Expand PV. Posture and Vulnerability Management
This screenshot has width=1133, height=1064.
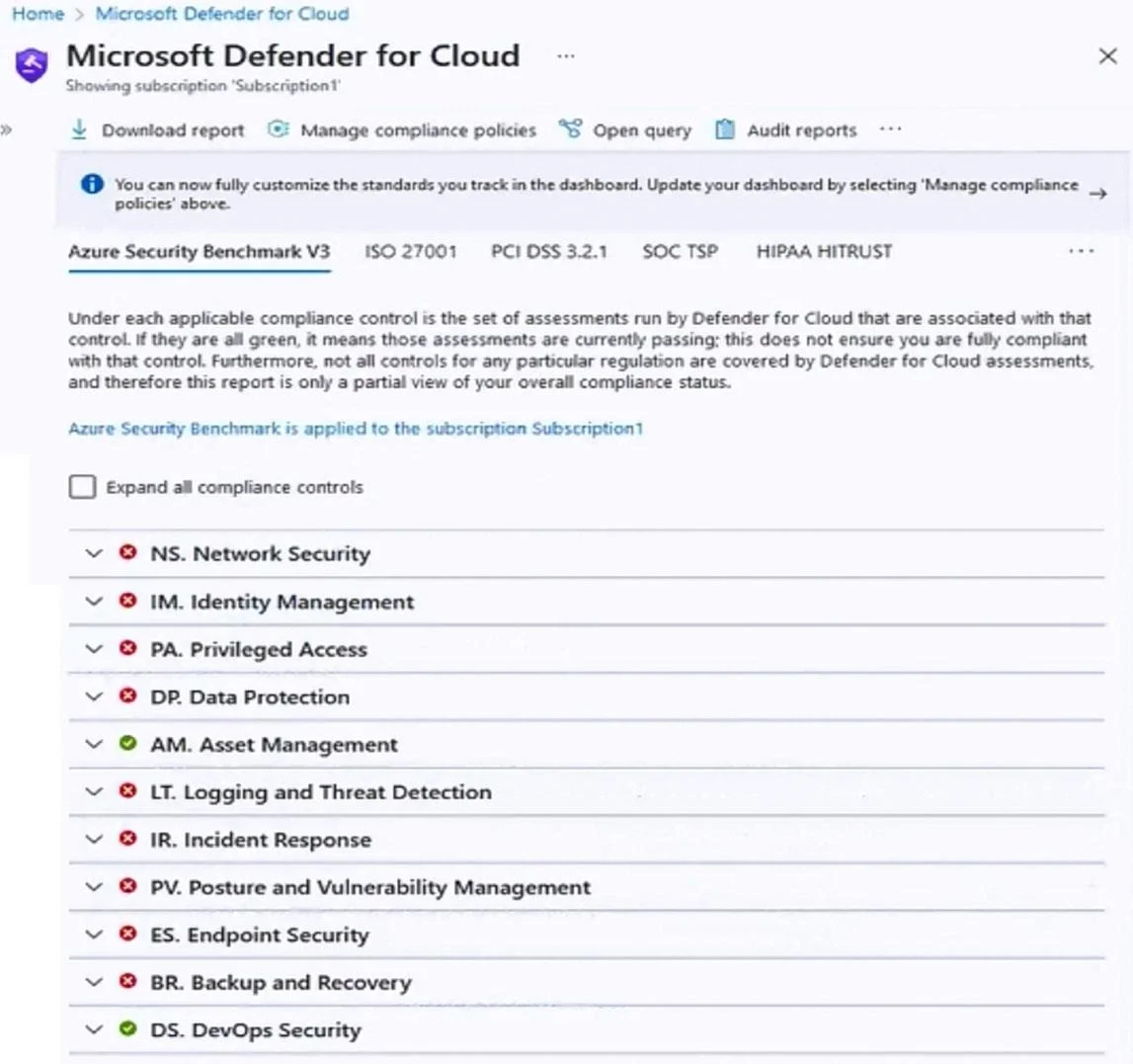tap(94, 887)
